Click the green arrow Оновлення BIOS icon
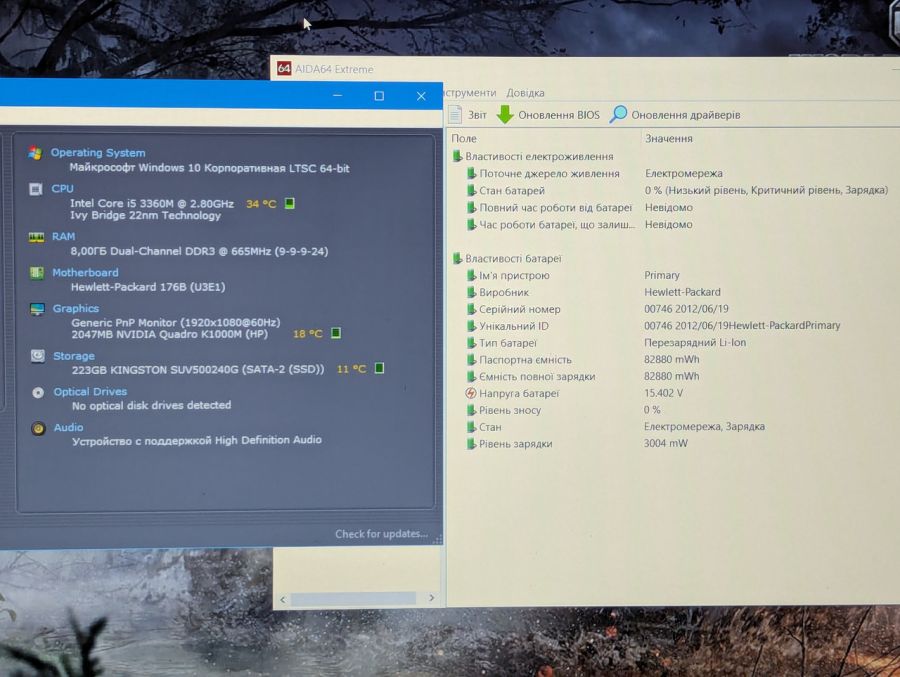The height and width of the screenshot is (677, 900). click(505, 114)
